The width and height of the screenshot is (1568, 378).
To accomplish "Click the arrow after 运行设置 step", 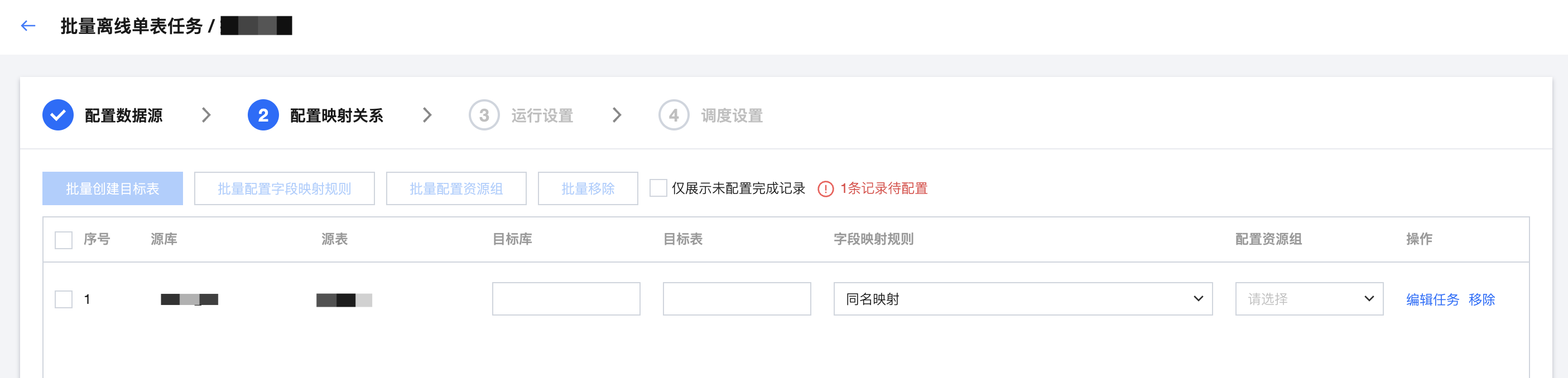I will [x=617, y=115].
